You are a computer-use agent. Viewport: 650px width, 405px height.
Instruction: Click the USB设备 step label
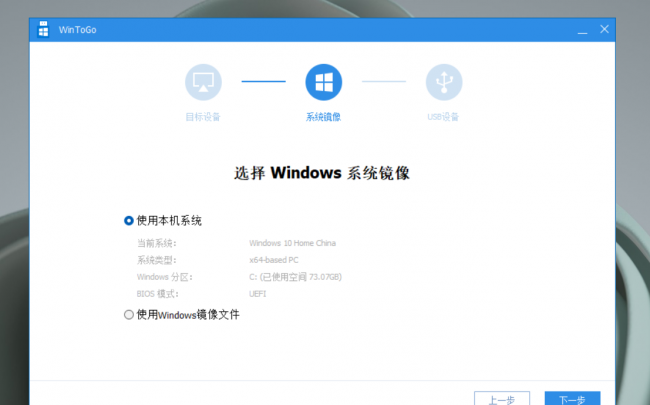pyautogui.click(x=443, y=117)
